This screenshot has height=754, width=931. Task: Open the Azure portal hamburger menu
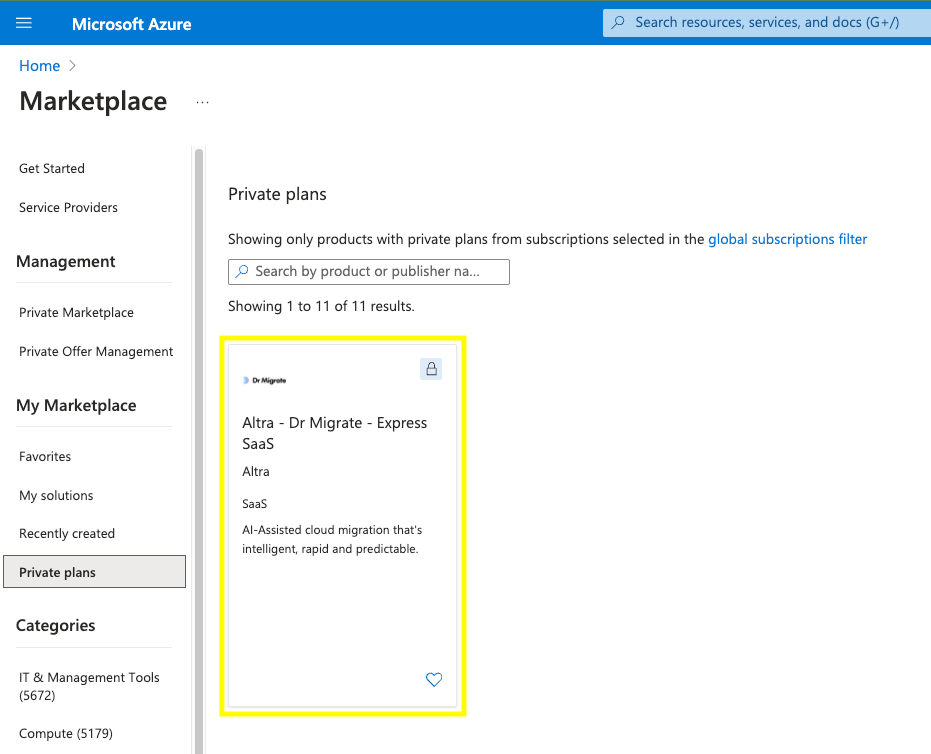pyautogui.click(x=24, y=23)
